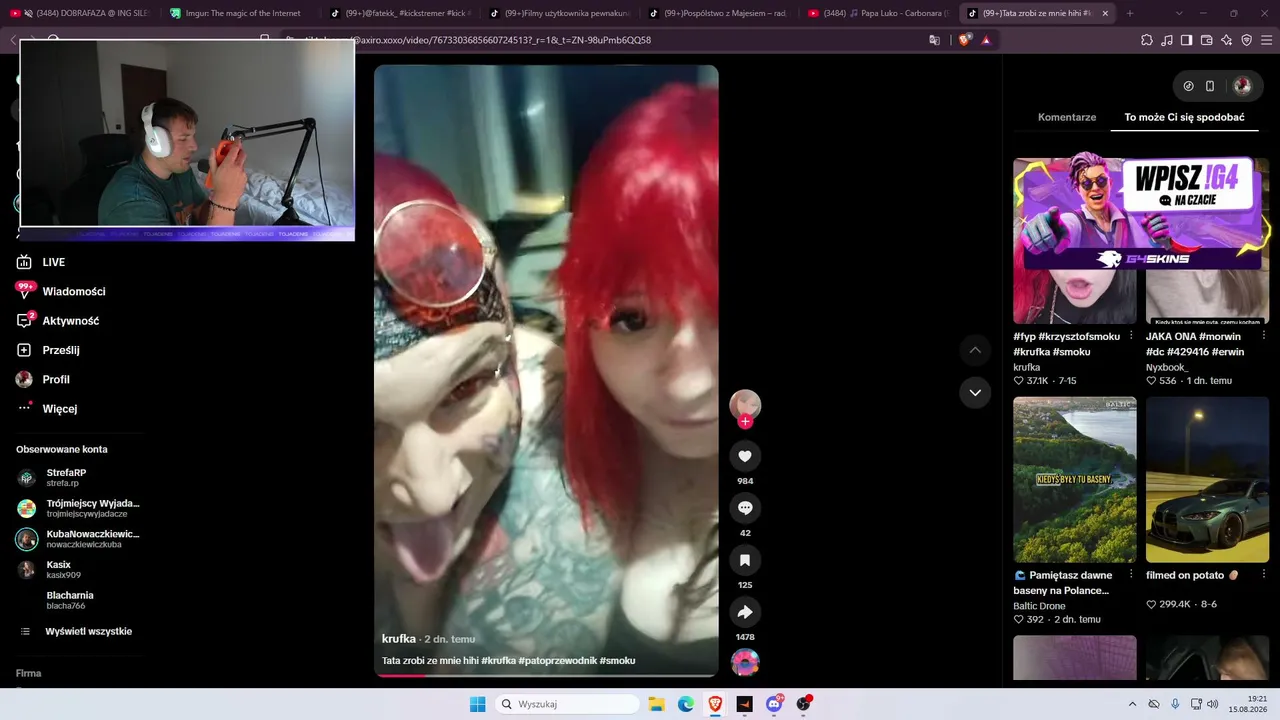Seek the video using the red progress bar

click(x=546, y=675)
